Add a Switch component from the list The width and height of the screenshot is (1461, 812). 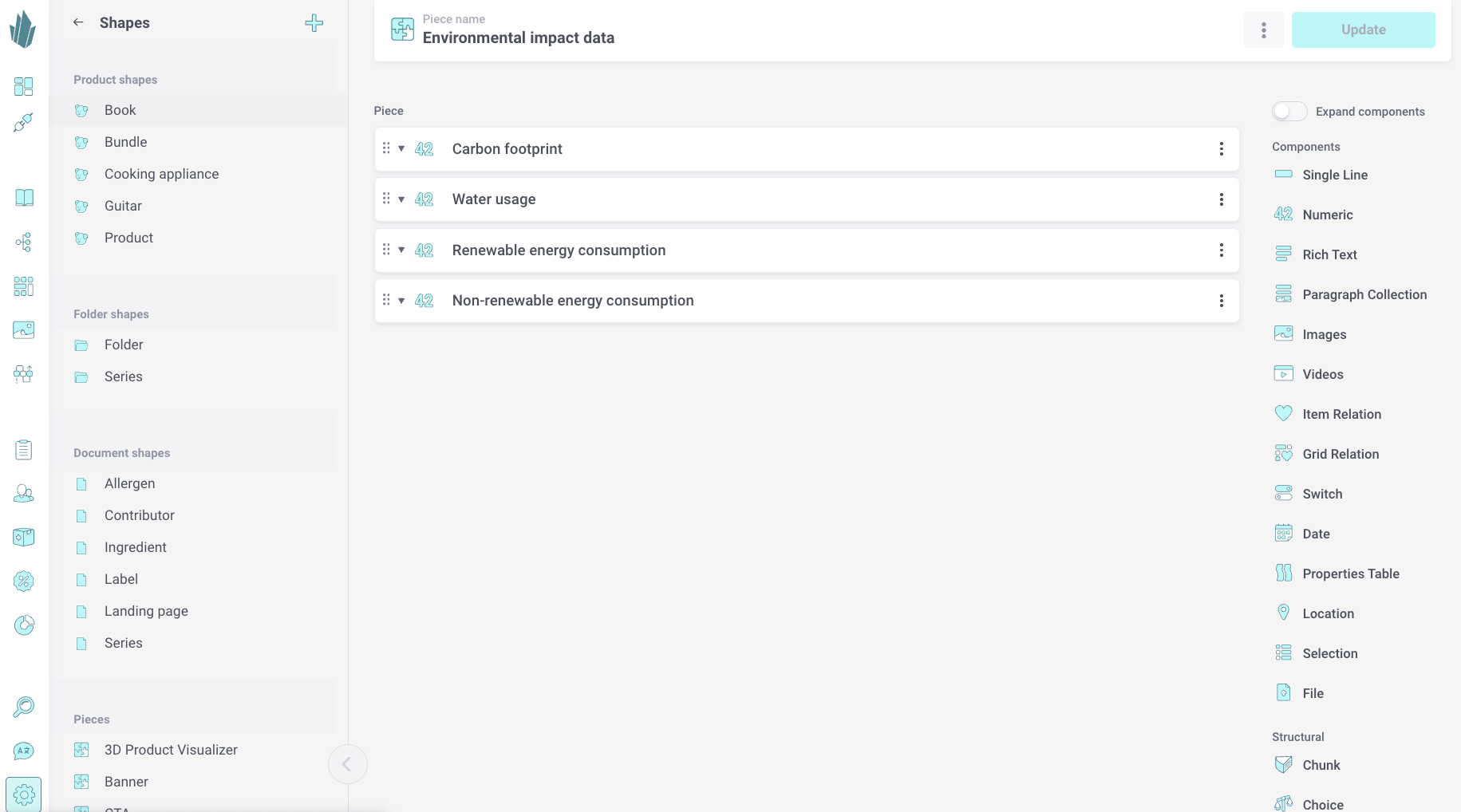(1322, 494)
